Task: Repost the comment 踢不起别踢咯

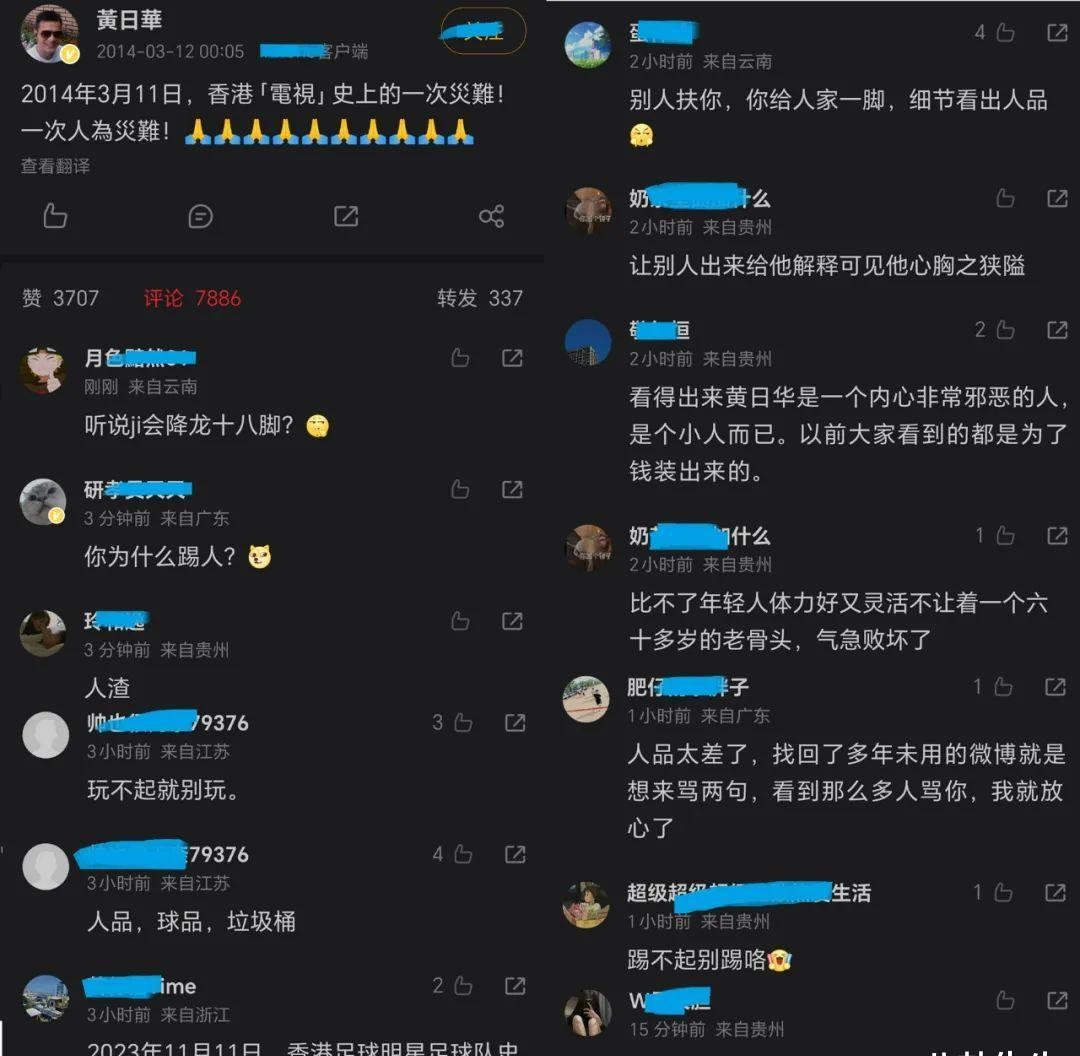Action: (x=1055, y=893)
